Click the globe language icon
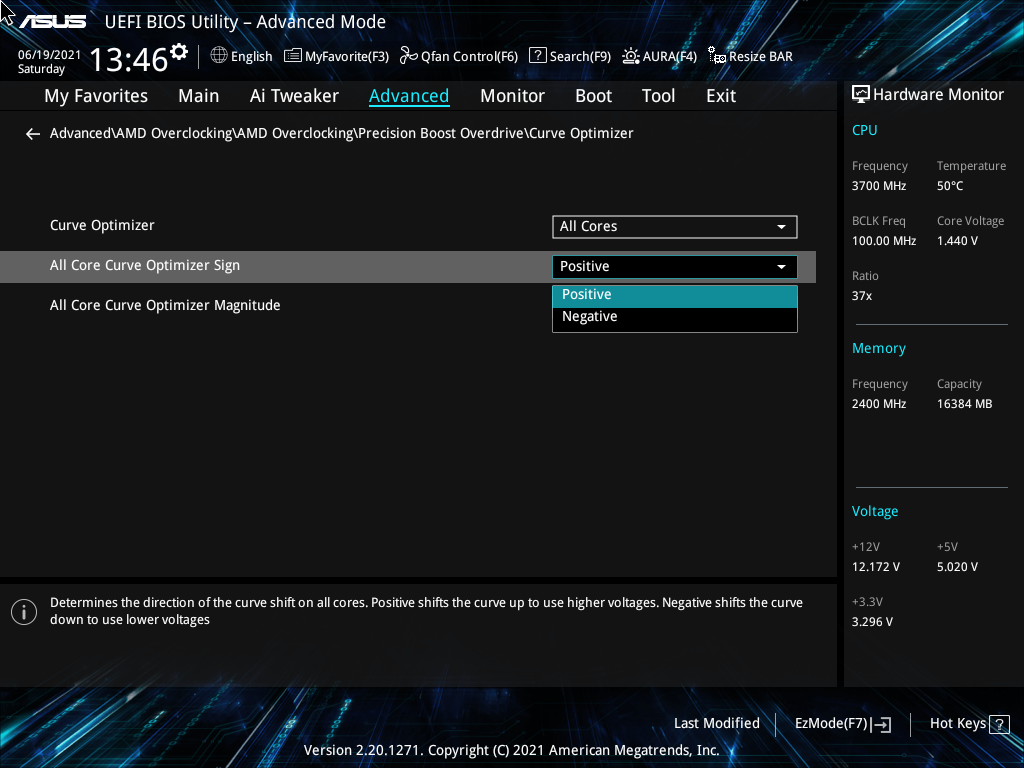This screenshot has width=1024, height=768. point(219,55)
